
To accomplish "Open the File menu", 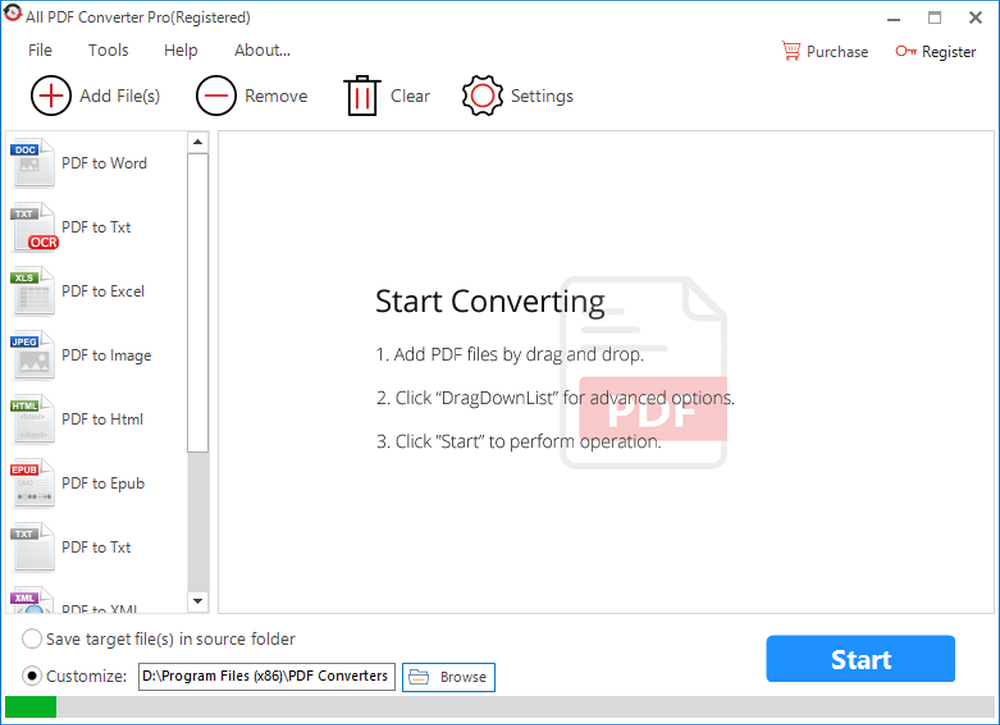I will 40,50.
